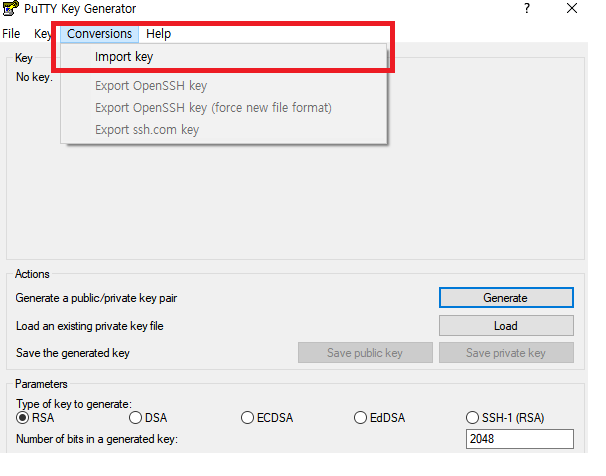
Task: Click the number of bits field showing 2048
Action: (x=519, y=439)
